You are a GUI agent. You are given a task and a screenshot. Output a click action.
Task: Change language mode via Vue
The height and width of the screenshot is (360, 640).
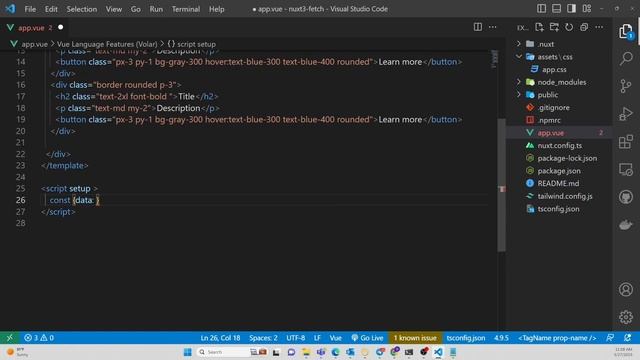pos(336,338)
